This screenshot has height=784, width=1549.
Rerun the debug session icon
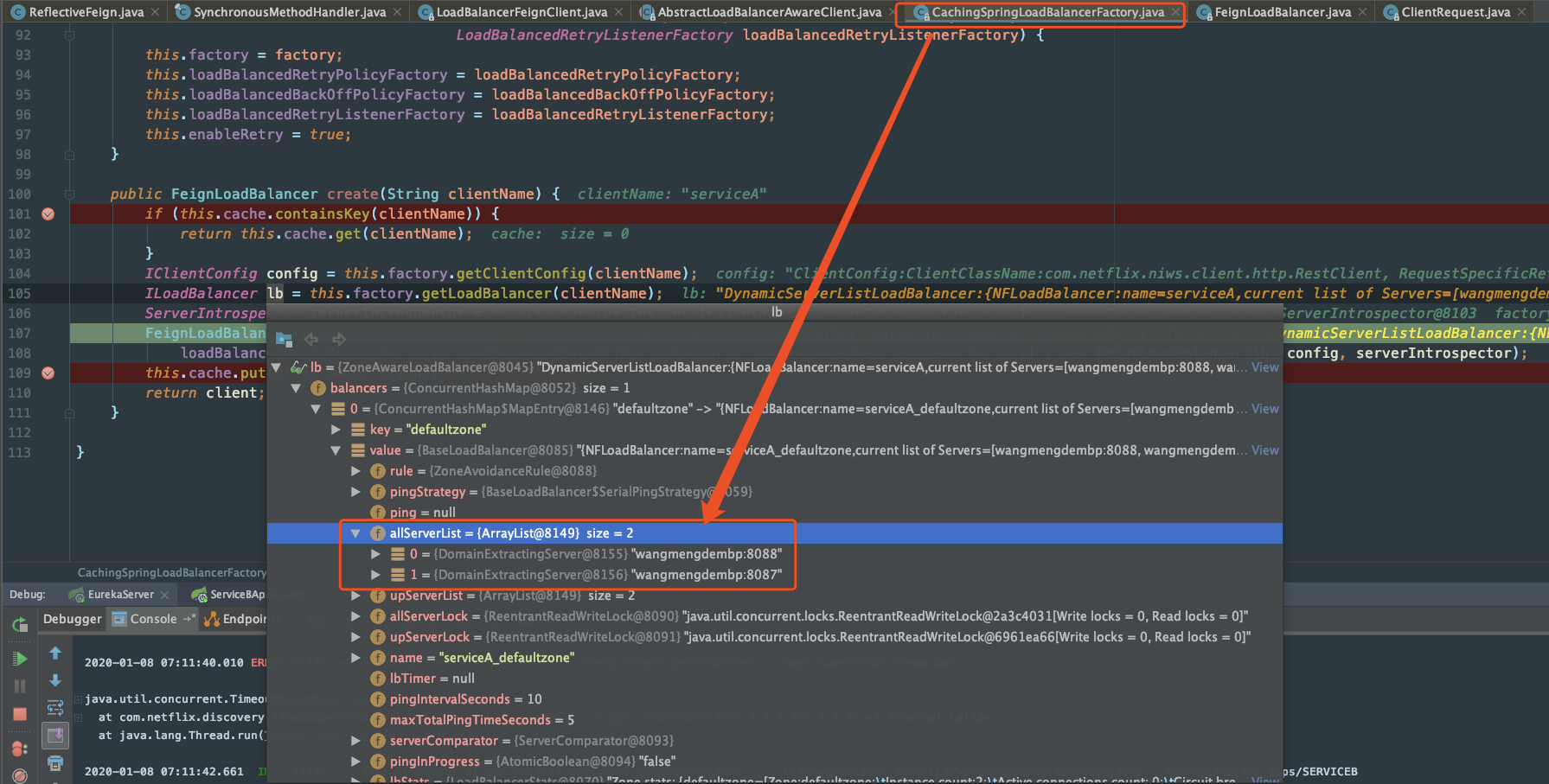click(19, 624)
